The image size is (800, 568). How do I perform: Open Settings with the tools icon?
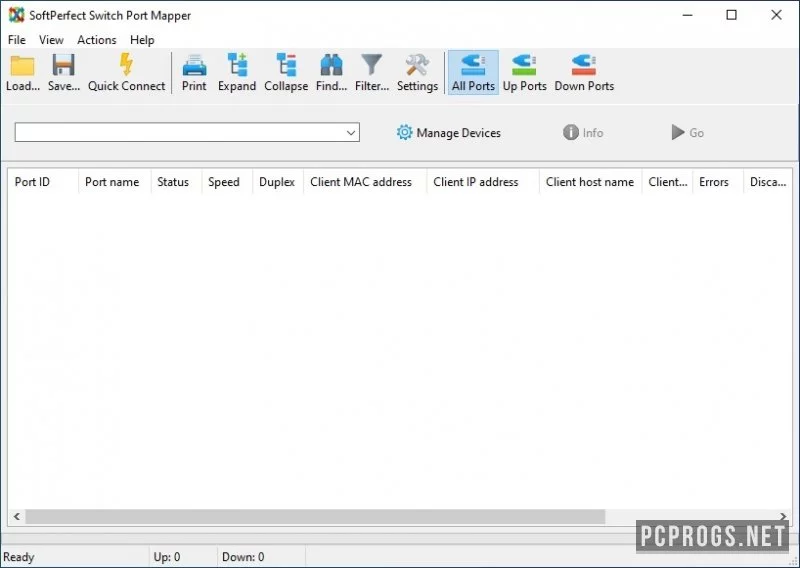pos(417,72)
